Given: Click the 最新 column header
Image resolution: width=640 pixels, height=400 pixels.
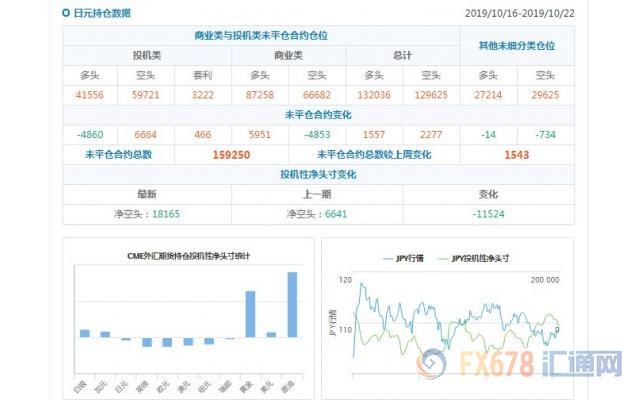Looking at the screenshot, I should click(x=147, y=194).
